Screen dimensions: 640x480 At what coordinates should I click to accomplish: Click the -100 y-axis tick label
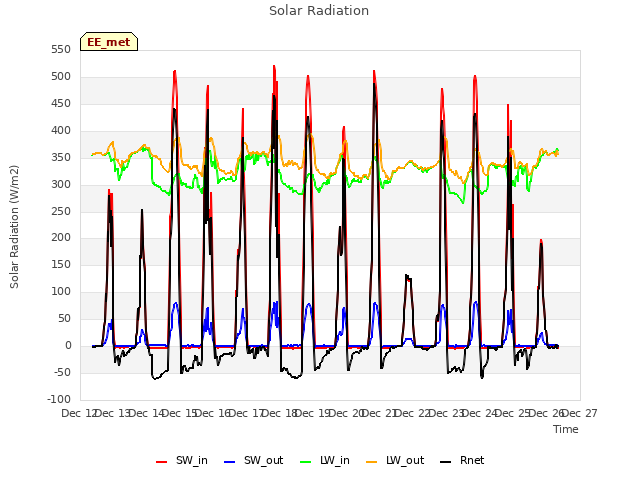coord(59,399)
